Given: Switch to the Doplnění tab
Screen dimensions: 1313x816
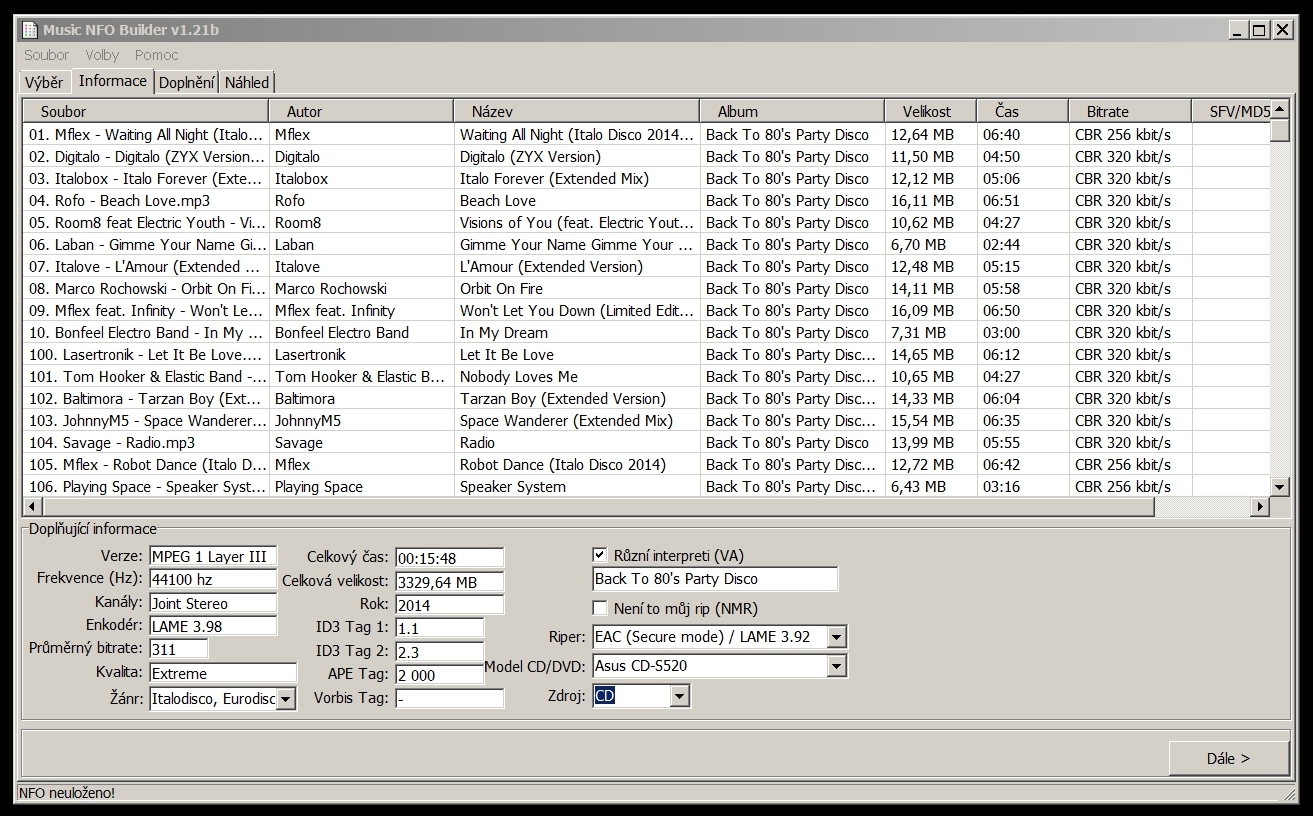Looking at the screenshot, I should pos(186,82).
